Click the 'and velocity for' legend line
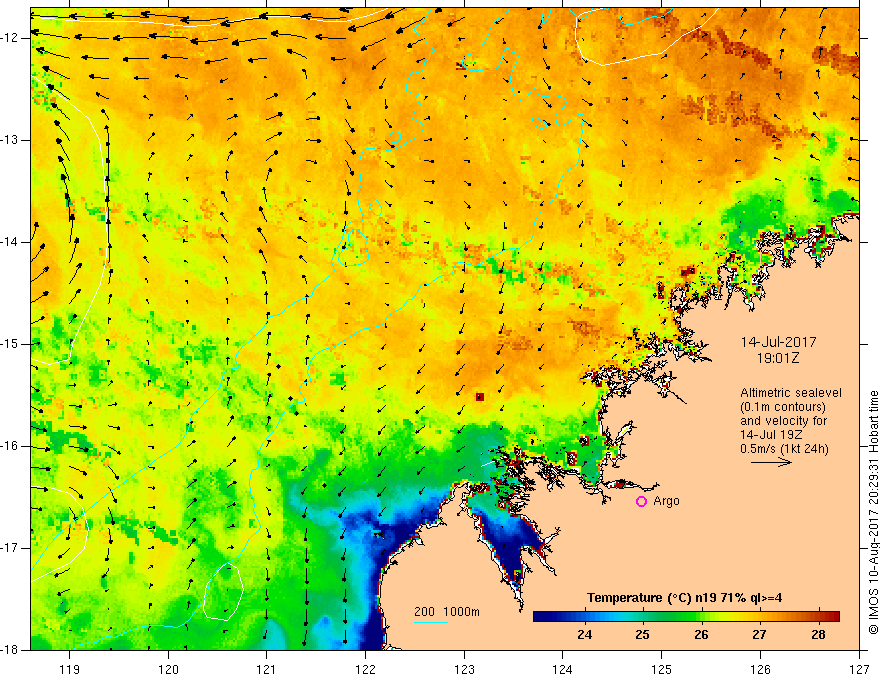The image size is (880, 680). click(x=783, y=421)
